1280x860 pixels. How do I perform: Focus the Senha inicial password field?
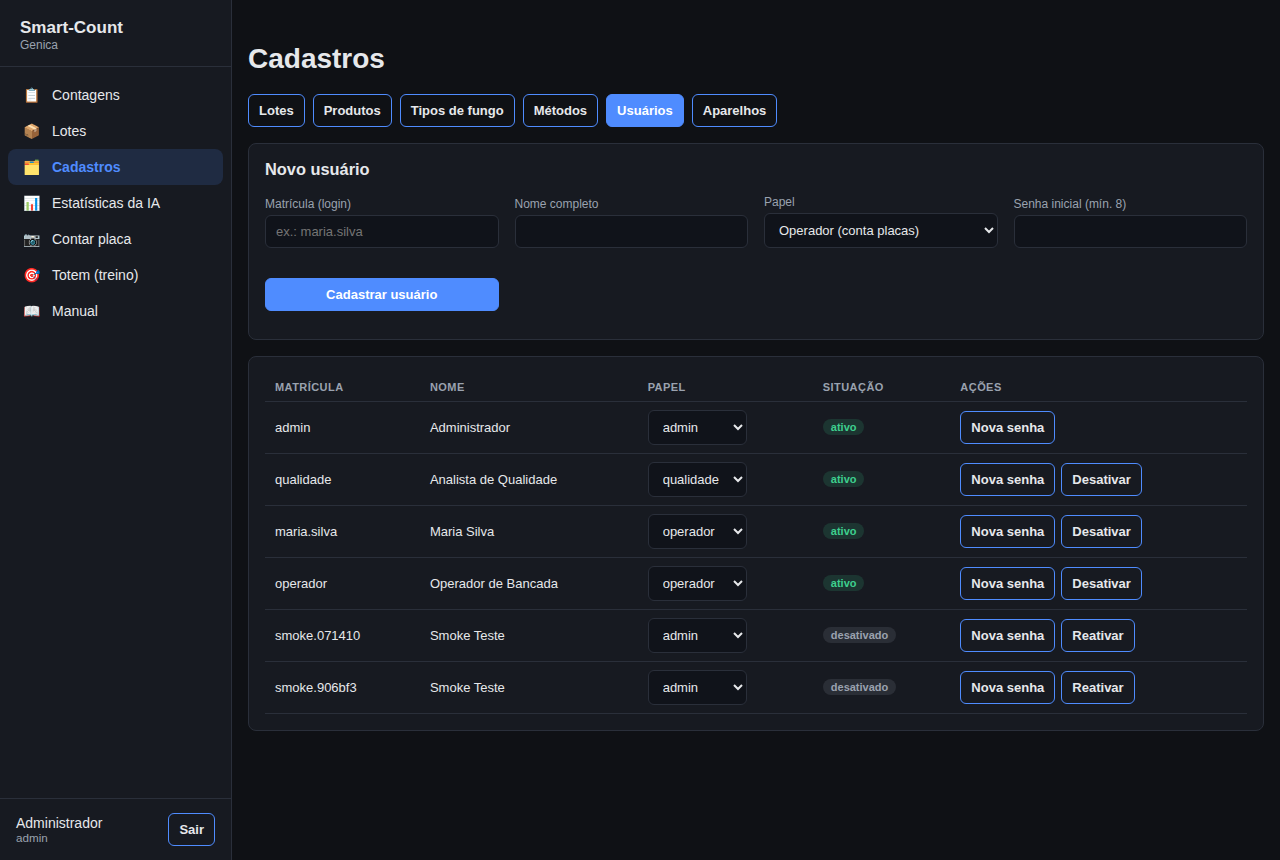point(1130,231)
